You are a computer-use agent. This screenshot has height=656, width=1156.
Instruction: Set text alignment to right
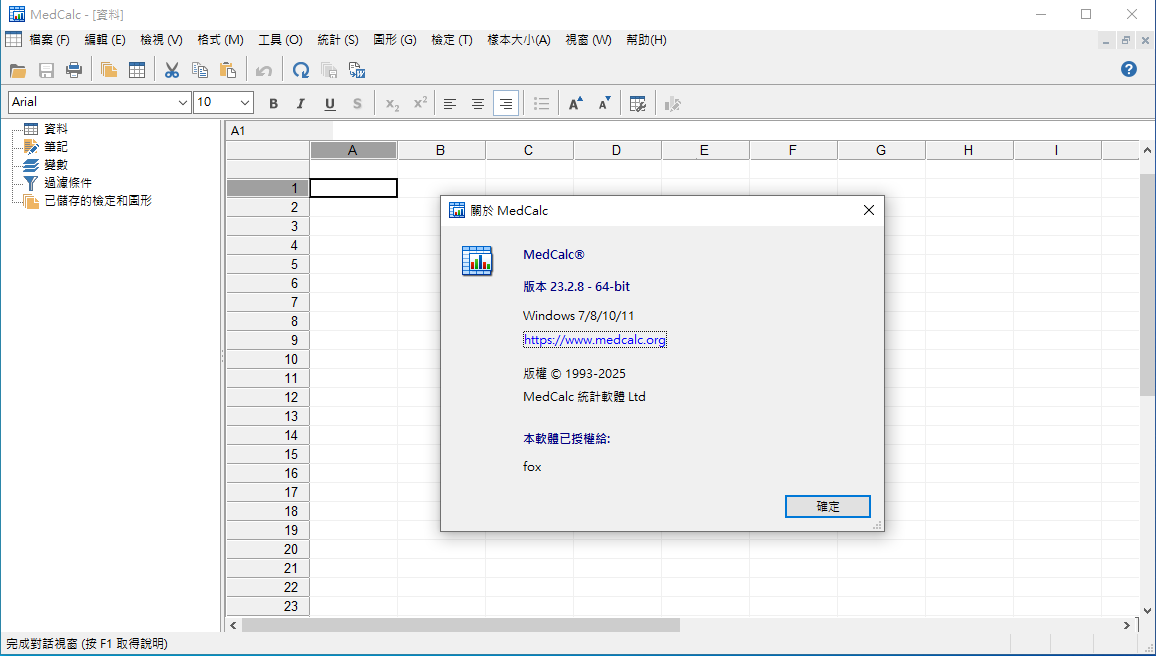click(506, 104)
